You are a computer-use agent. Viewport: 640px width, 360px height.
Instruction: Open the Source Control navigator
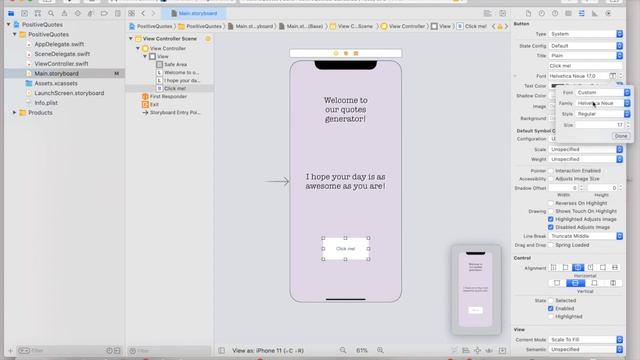(24, 13)
